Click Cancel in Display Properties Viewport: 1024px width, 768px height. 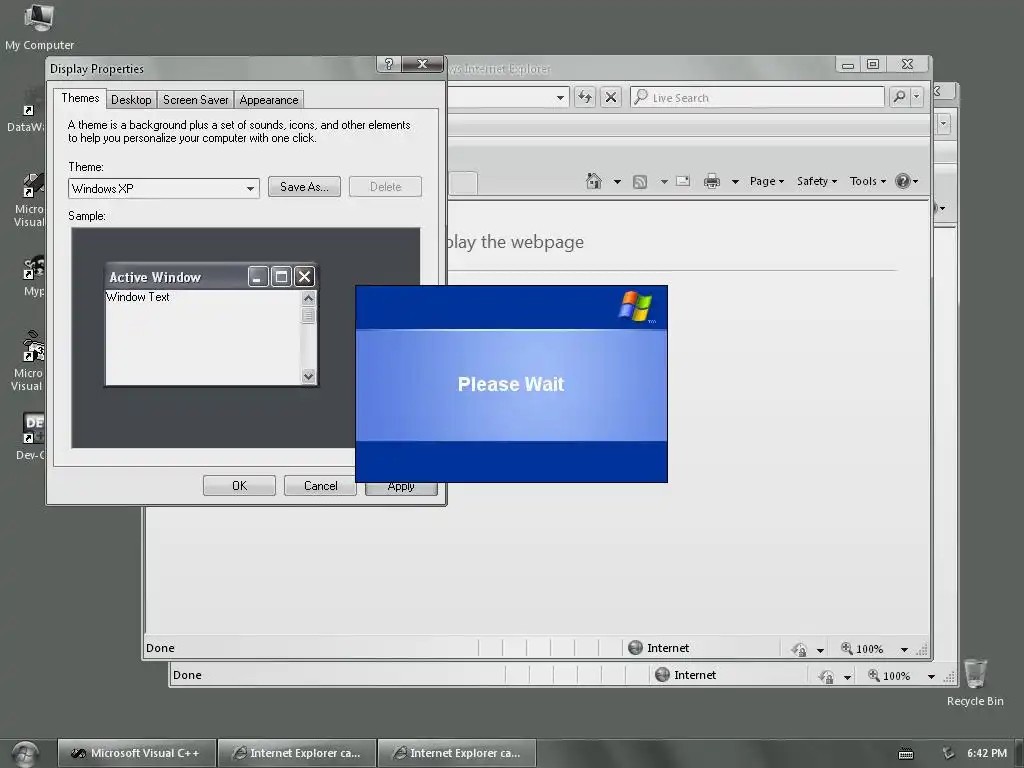click(320, 486)
